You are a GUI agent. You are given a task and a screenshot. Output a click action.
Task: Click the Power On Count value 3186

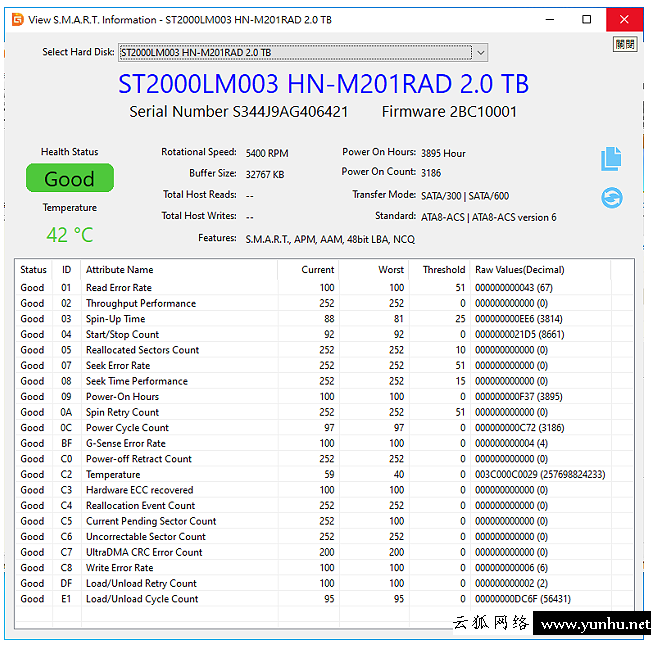click(x=431, y=173)
